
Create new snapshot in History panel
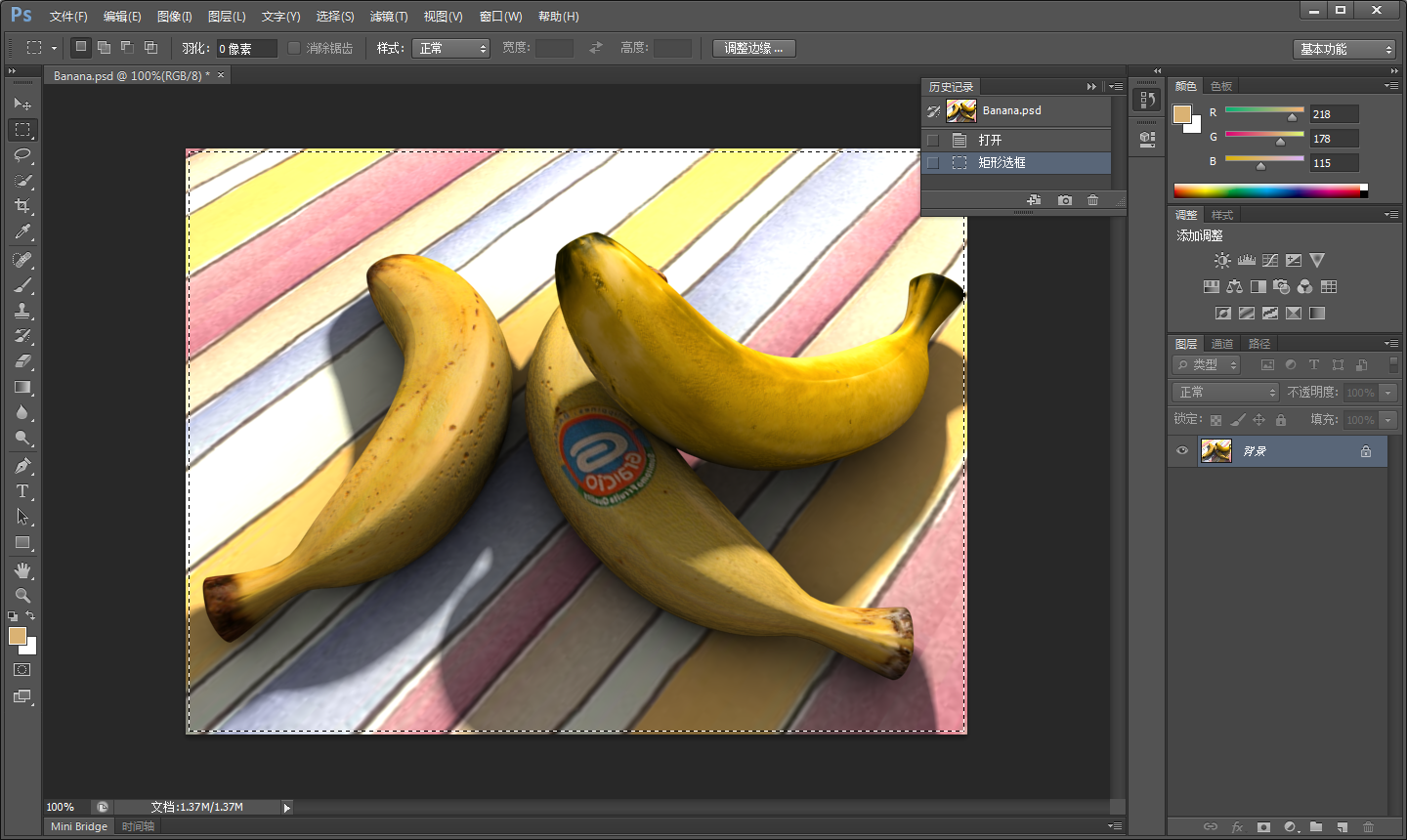coord(1065,200)
